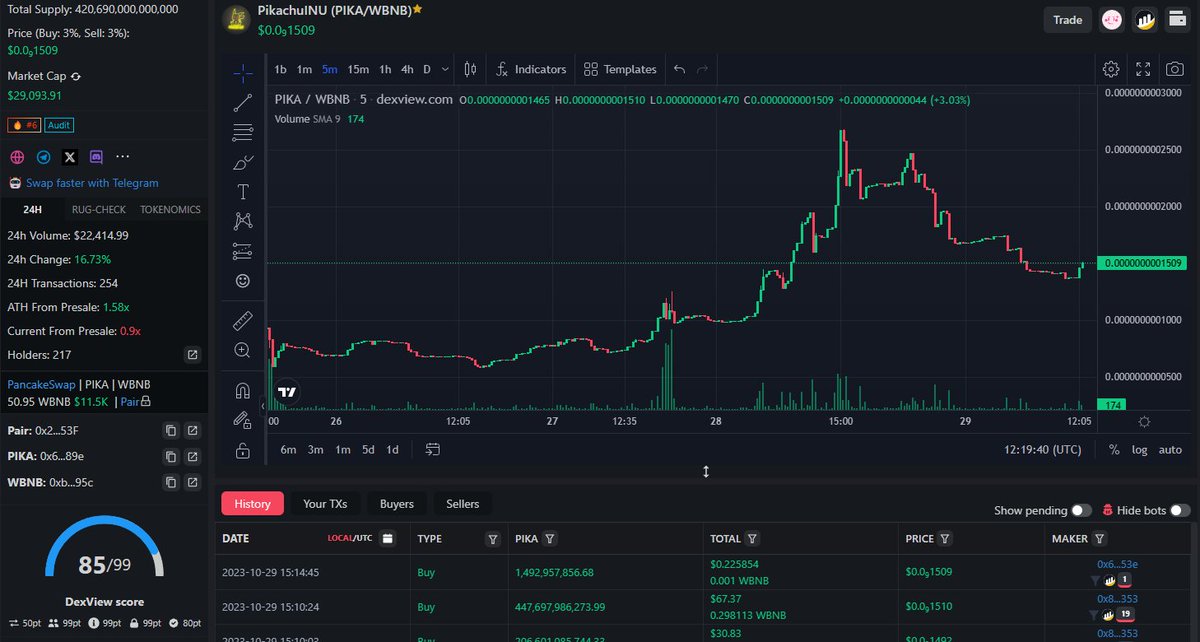Activate the zoom in tool

click(x=242, y=350)
